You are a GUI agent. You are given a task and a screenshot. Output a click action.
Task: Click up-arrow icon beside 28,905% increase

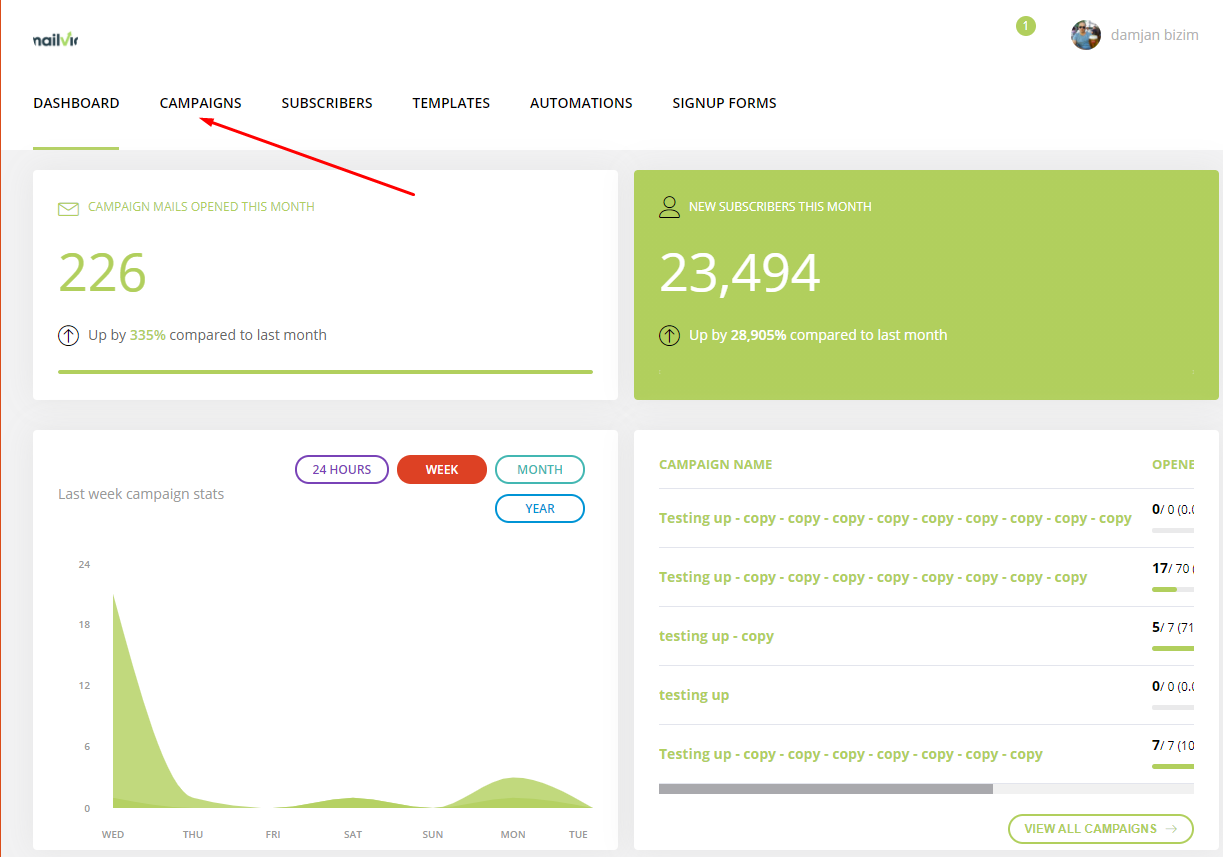(669, 336)
